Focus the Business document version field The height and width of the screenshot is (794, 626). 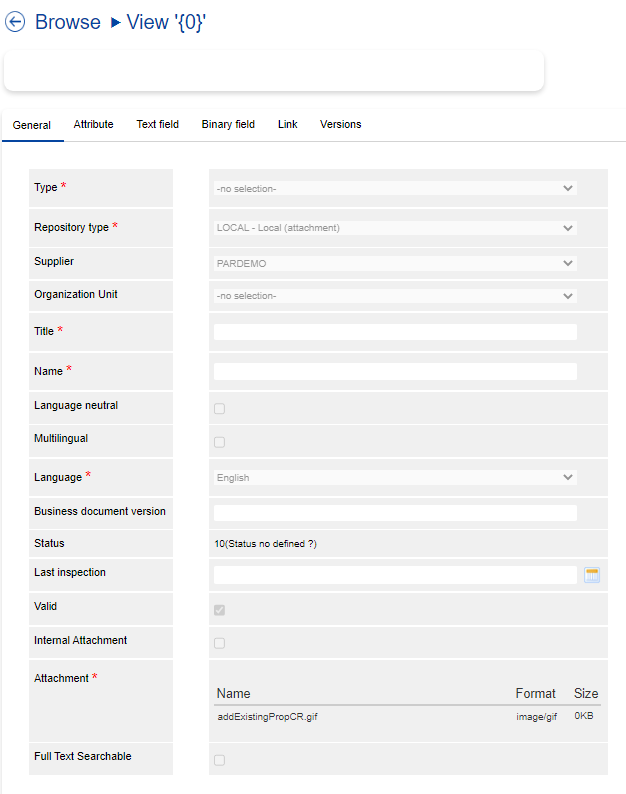point(395,513)
